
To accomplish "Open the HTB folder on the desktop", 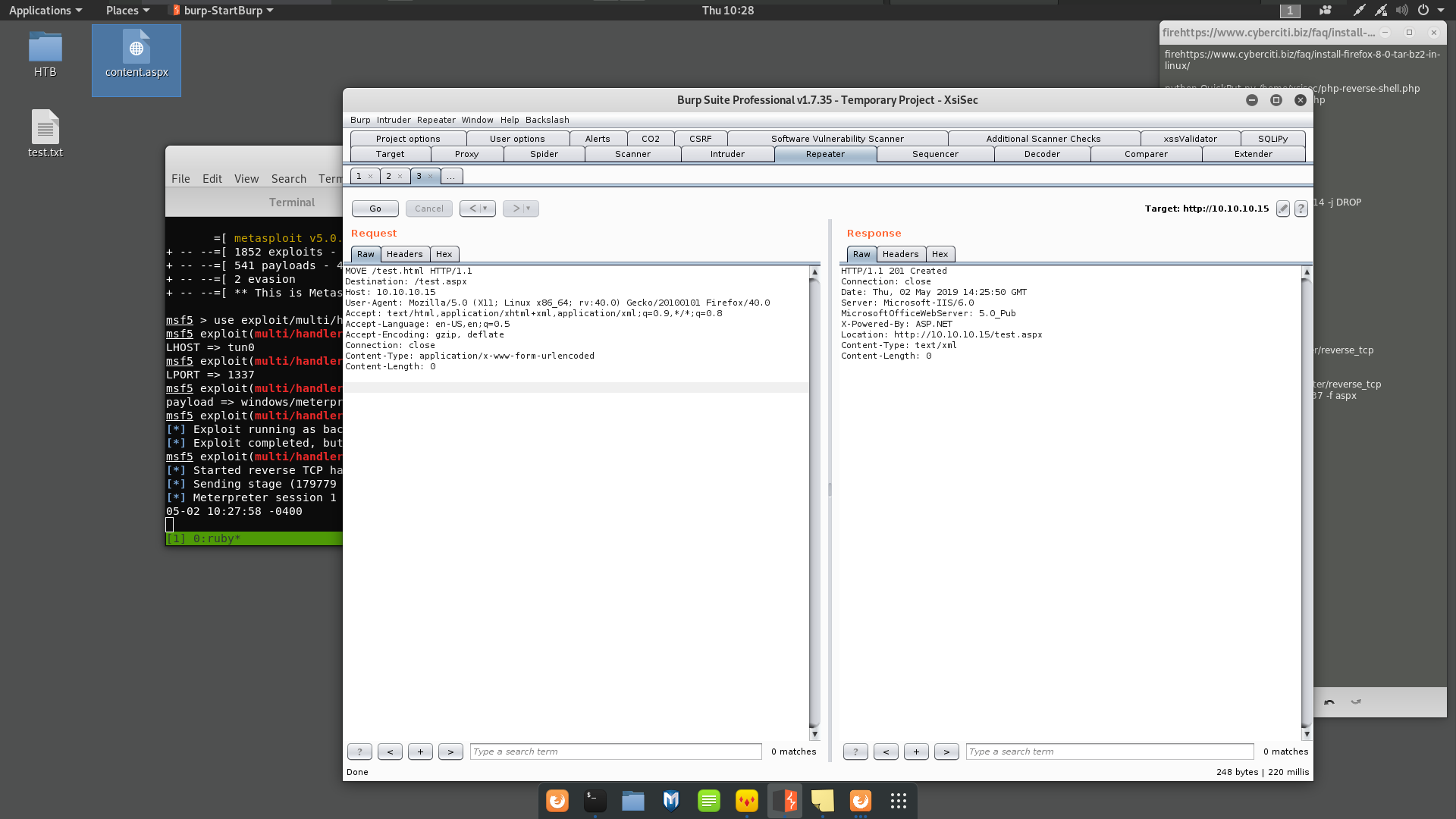I will 45,55.
